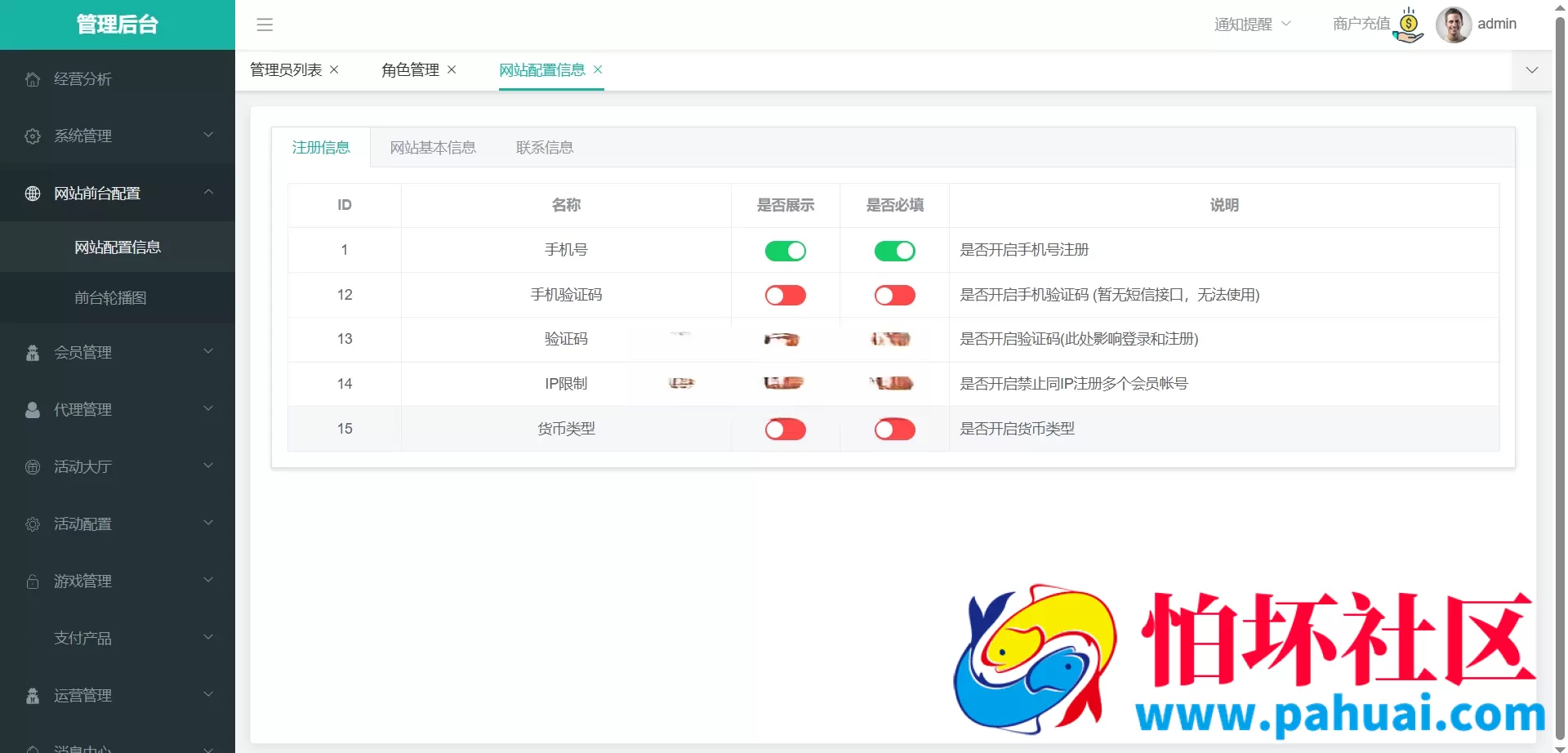Toggle 是否展示 switch for 手机验证码
The width and height of the screenshot is (1568, 753).
(x=786, y=296)
